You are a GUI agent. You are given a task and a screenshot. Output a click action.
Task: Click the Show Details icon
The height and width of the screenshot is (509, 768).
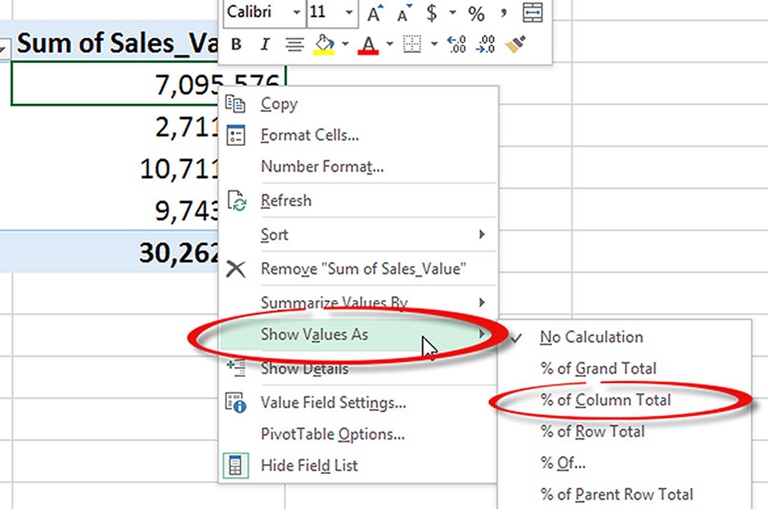point(236,367)
